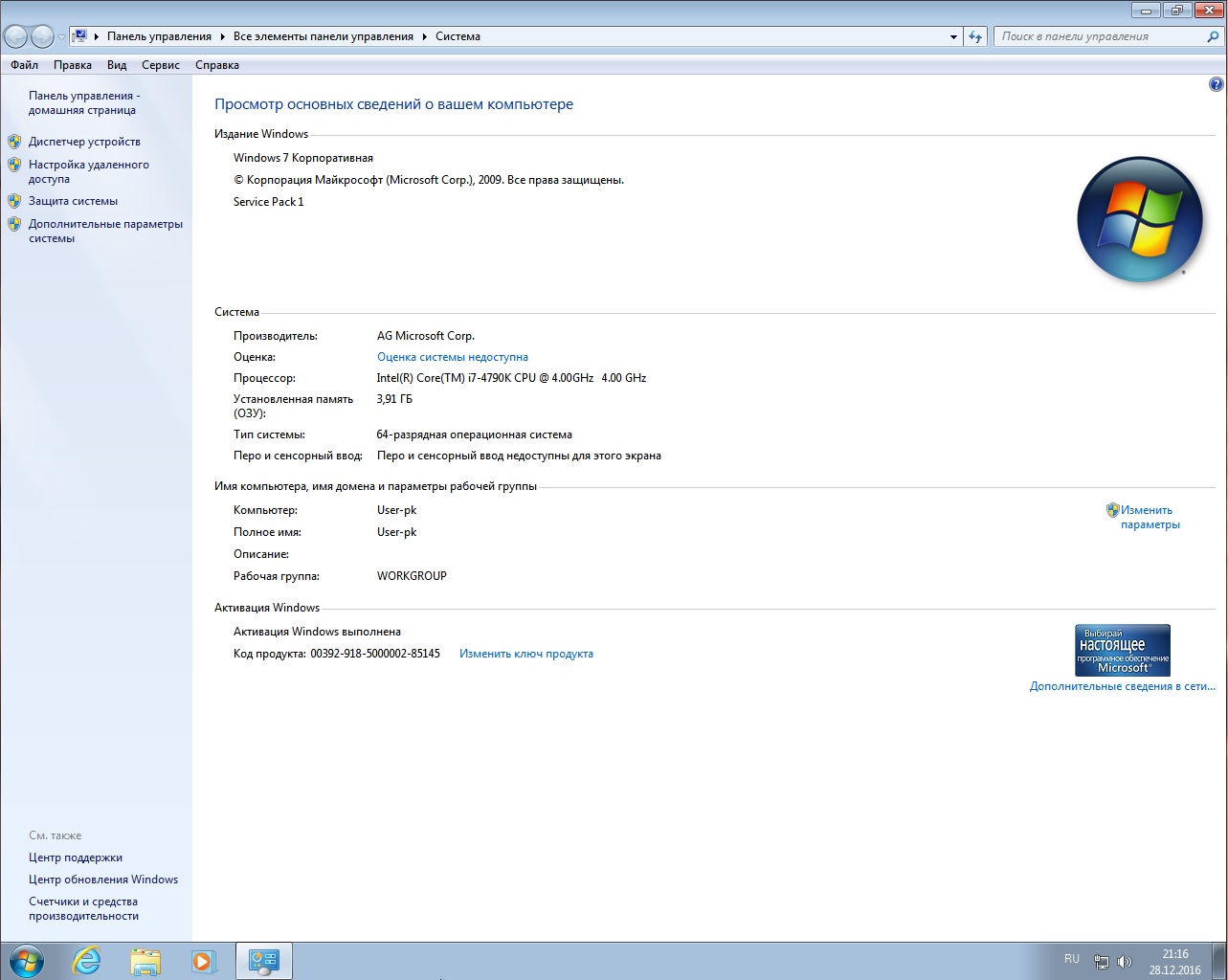Screen dimensions: 1228x980
Task: Click shield icon beside Дополнительные параметры системы
Action: pos(14,224)
